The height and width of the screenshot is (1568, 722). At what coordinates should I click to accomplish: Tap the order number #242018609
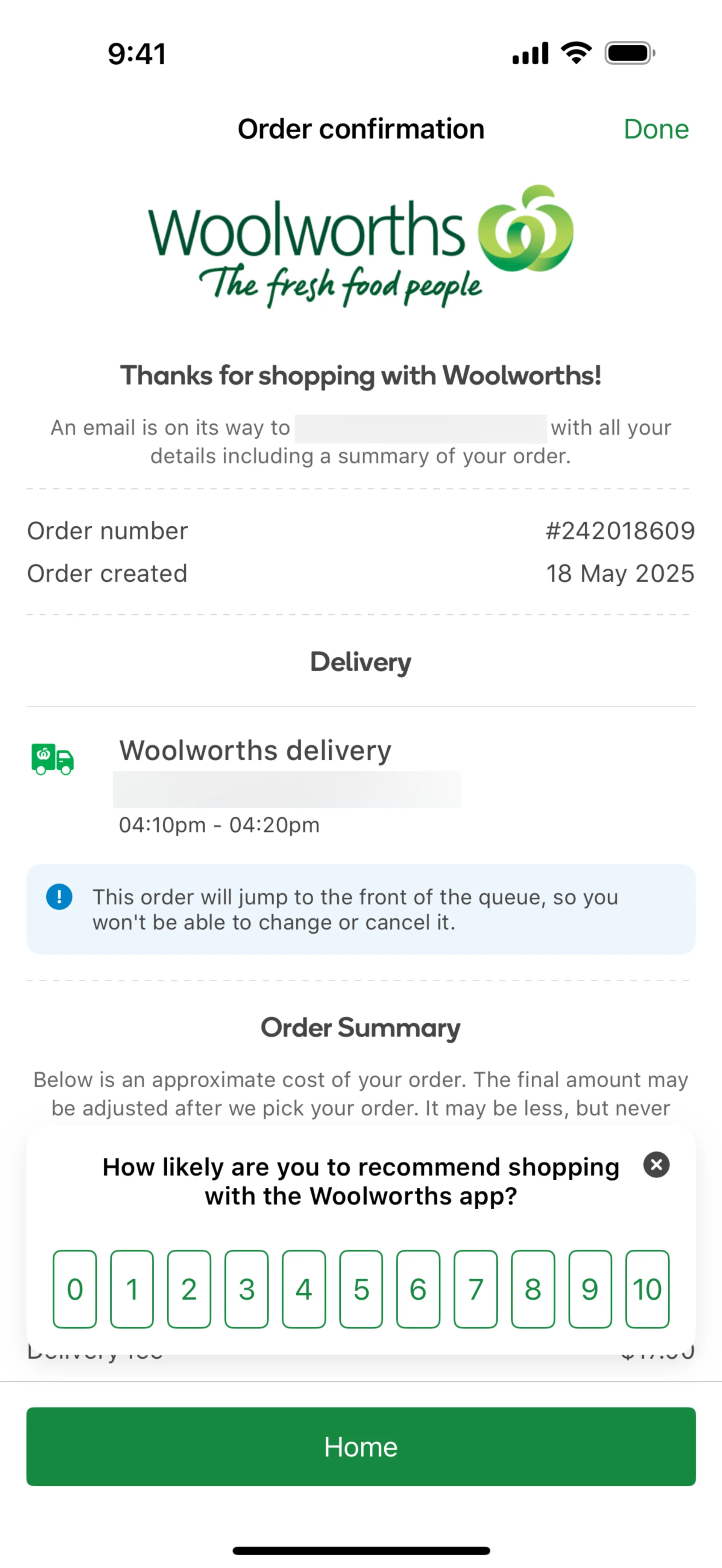[x=620, y=531]
